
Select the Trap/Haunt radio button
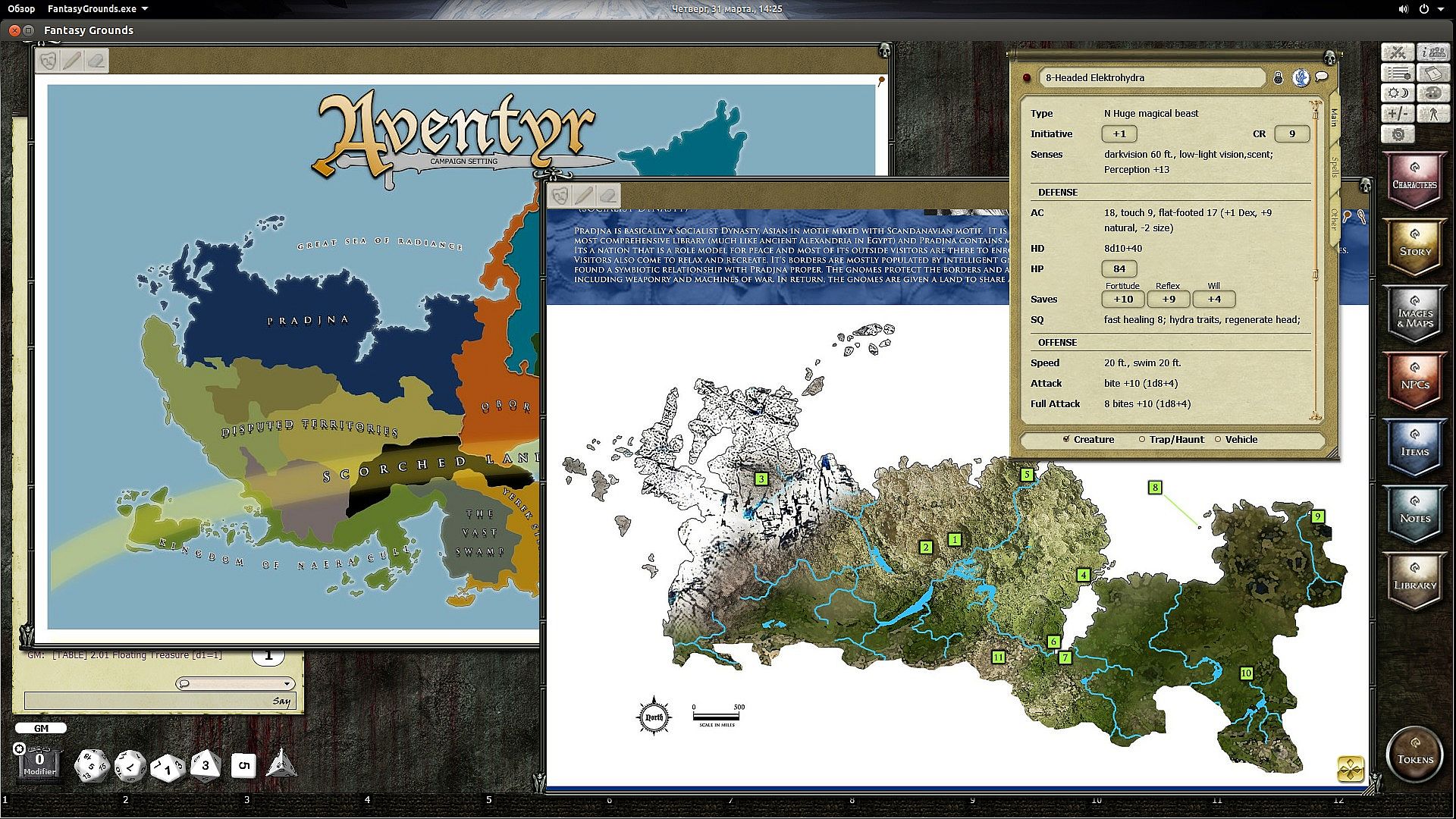1142,439
